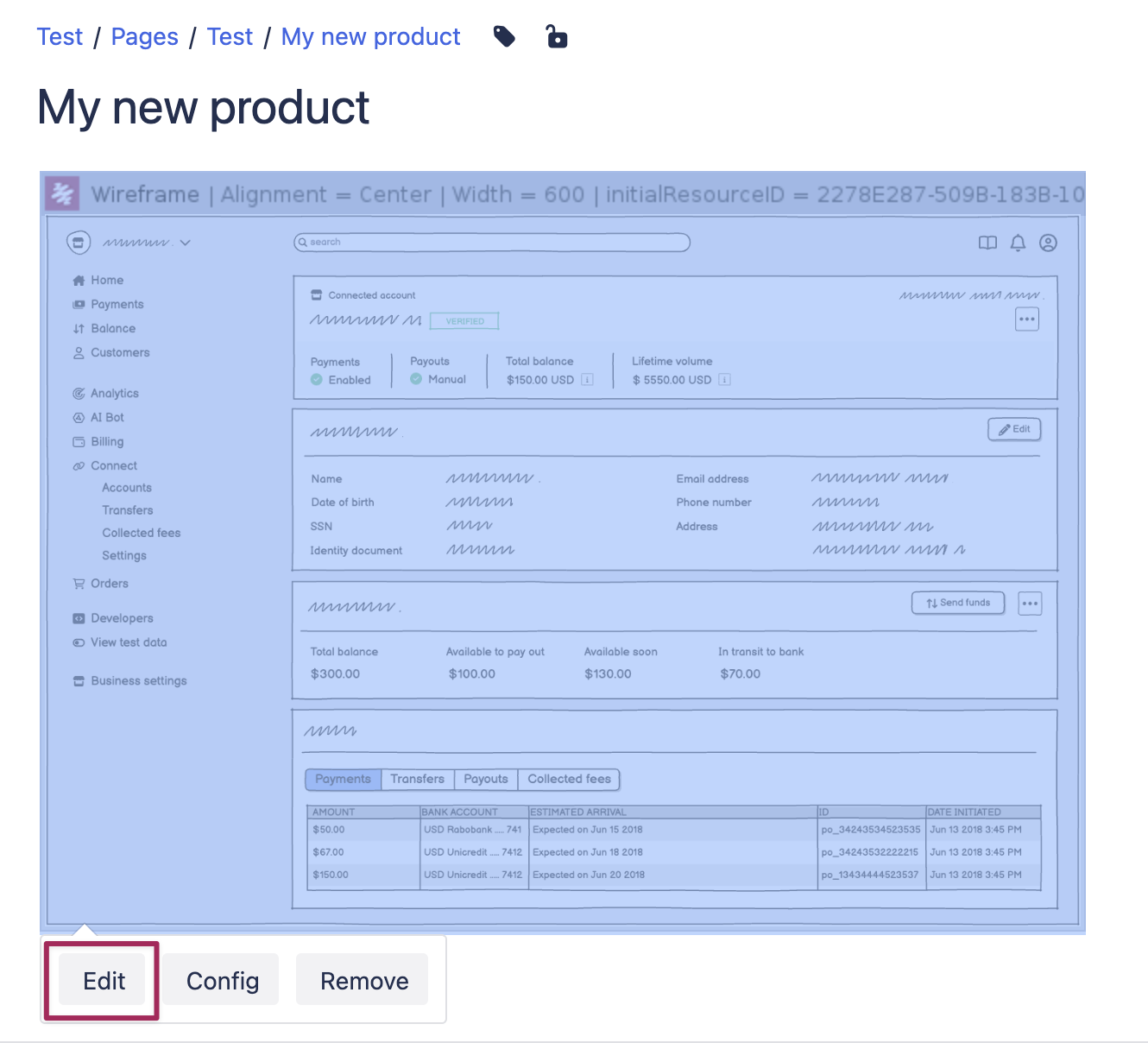
Task: Click the wireframe macro logo icon
Action: (62, 194)
